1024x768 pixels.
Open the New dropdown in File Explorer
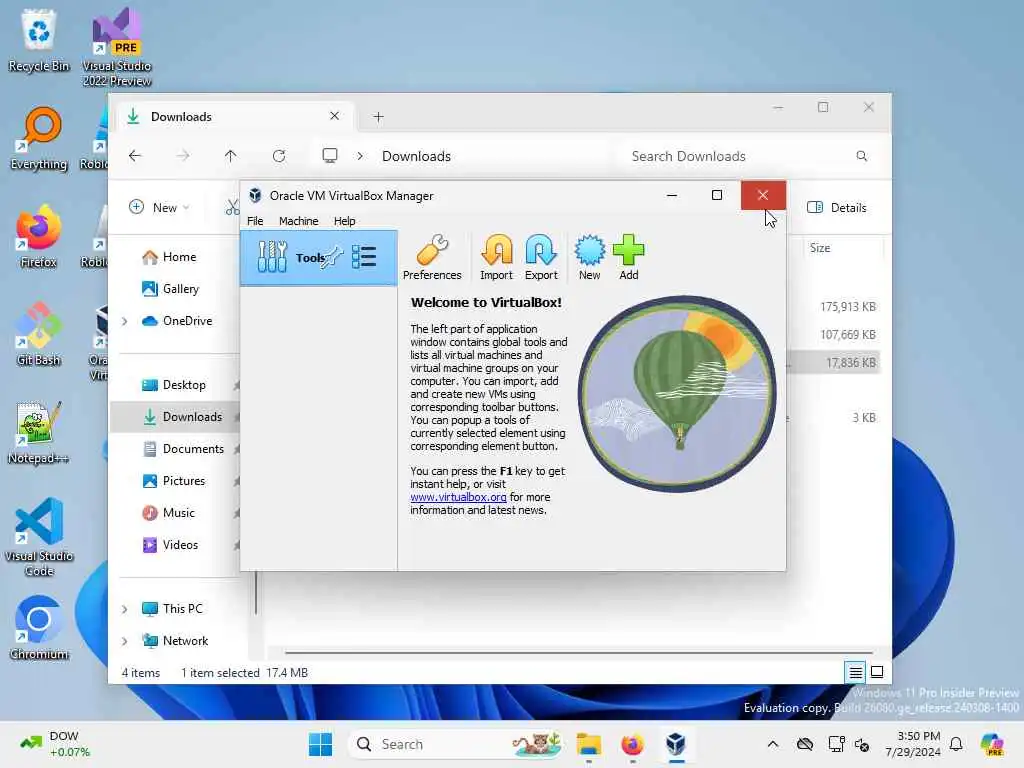(x=159, y=208)
